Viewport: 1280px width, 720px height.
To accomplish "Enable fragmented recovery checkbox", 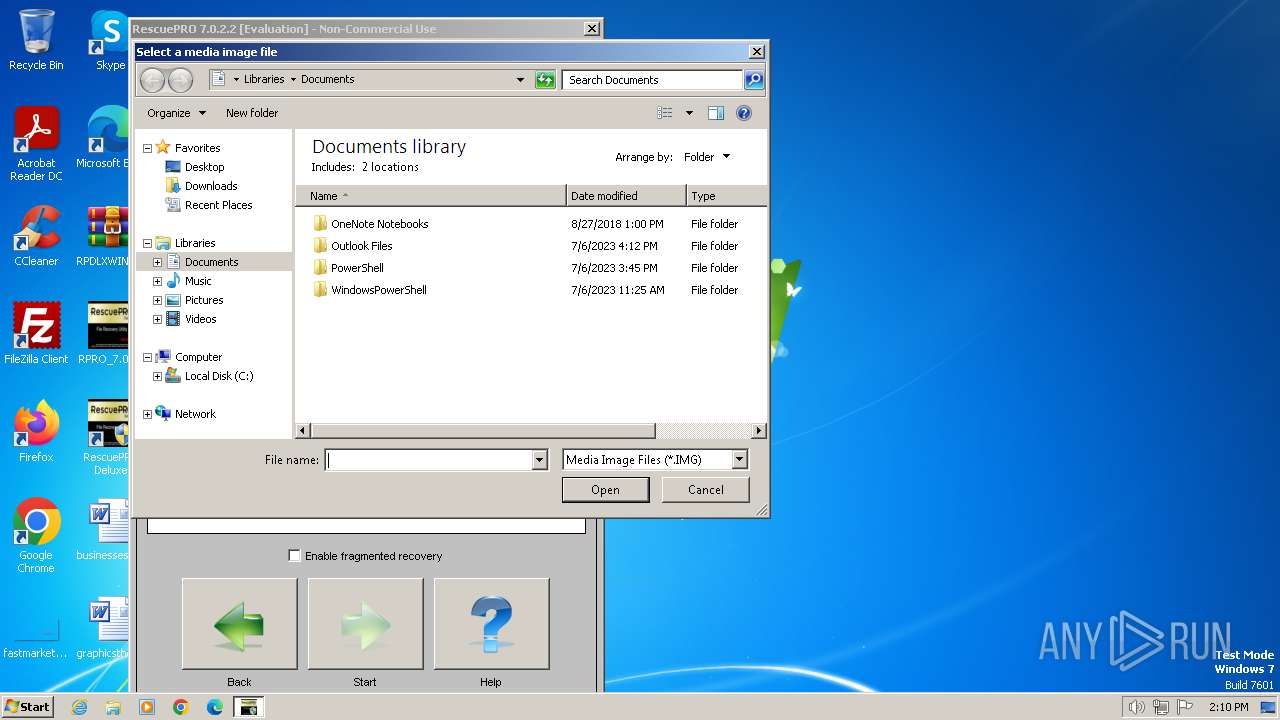I will pos(294,556).
